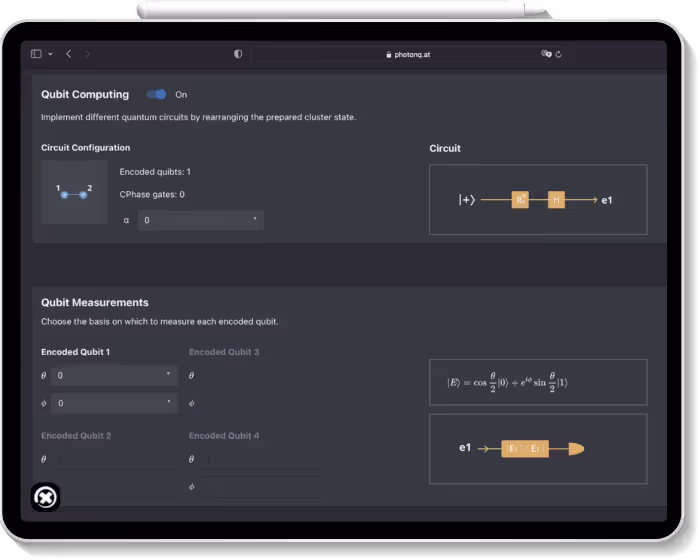Click the browser back arrow
700x560 pixels.
coord(68,54)
